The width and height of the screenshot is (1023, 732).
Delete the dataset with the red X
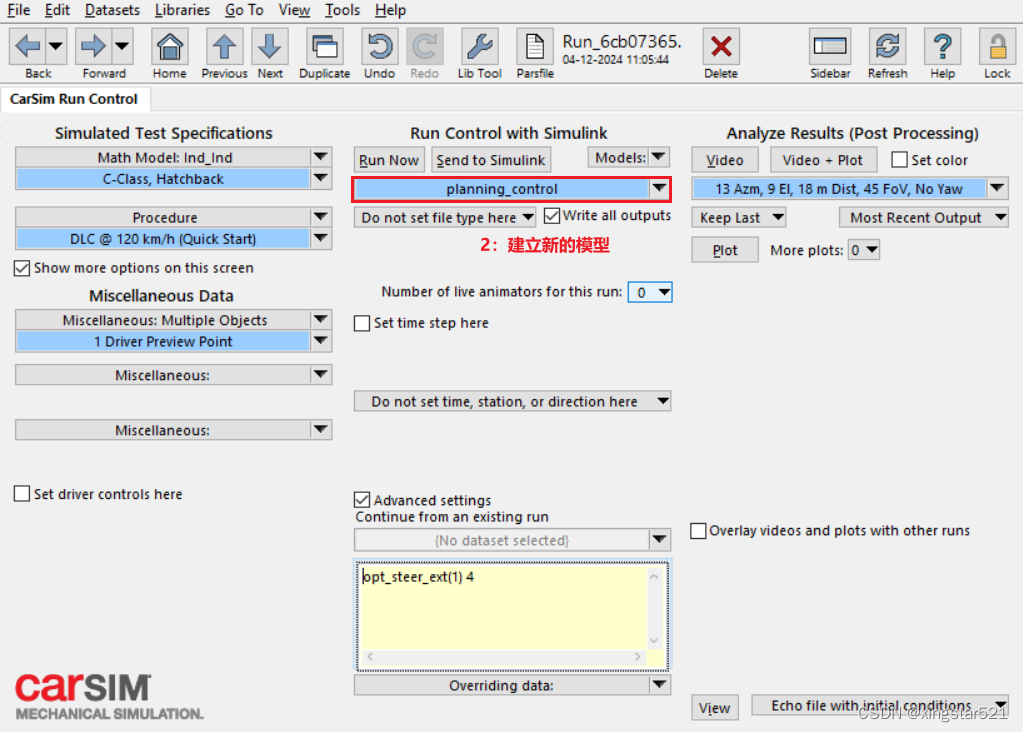[721, 47]
